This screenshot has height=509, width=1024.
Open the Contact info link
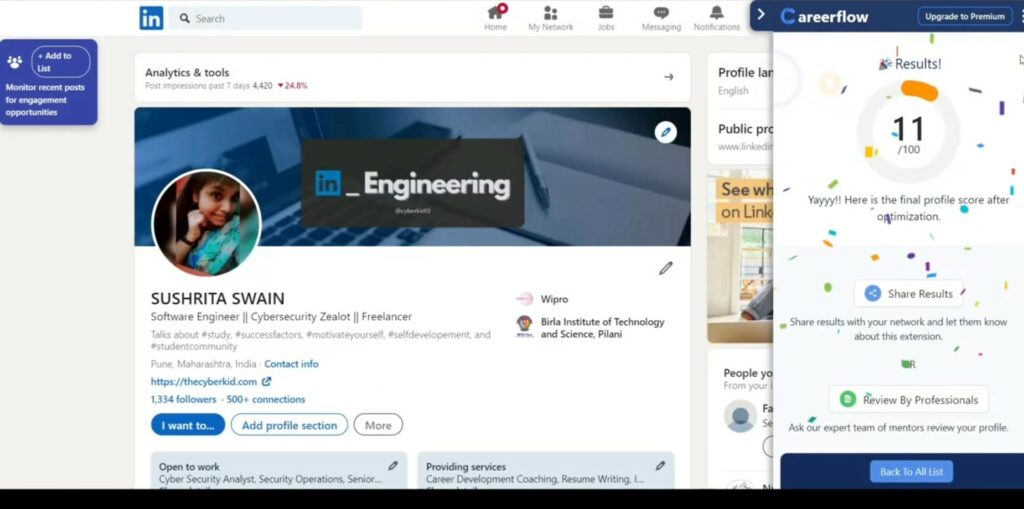[x=291, y=364]
